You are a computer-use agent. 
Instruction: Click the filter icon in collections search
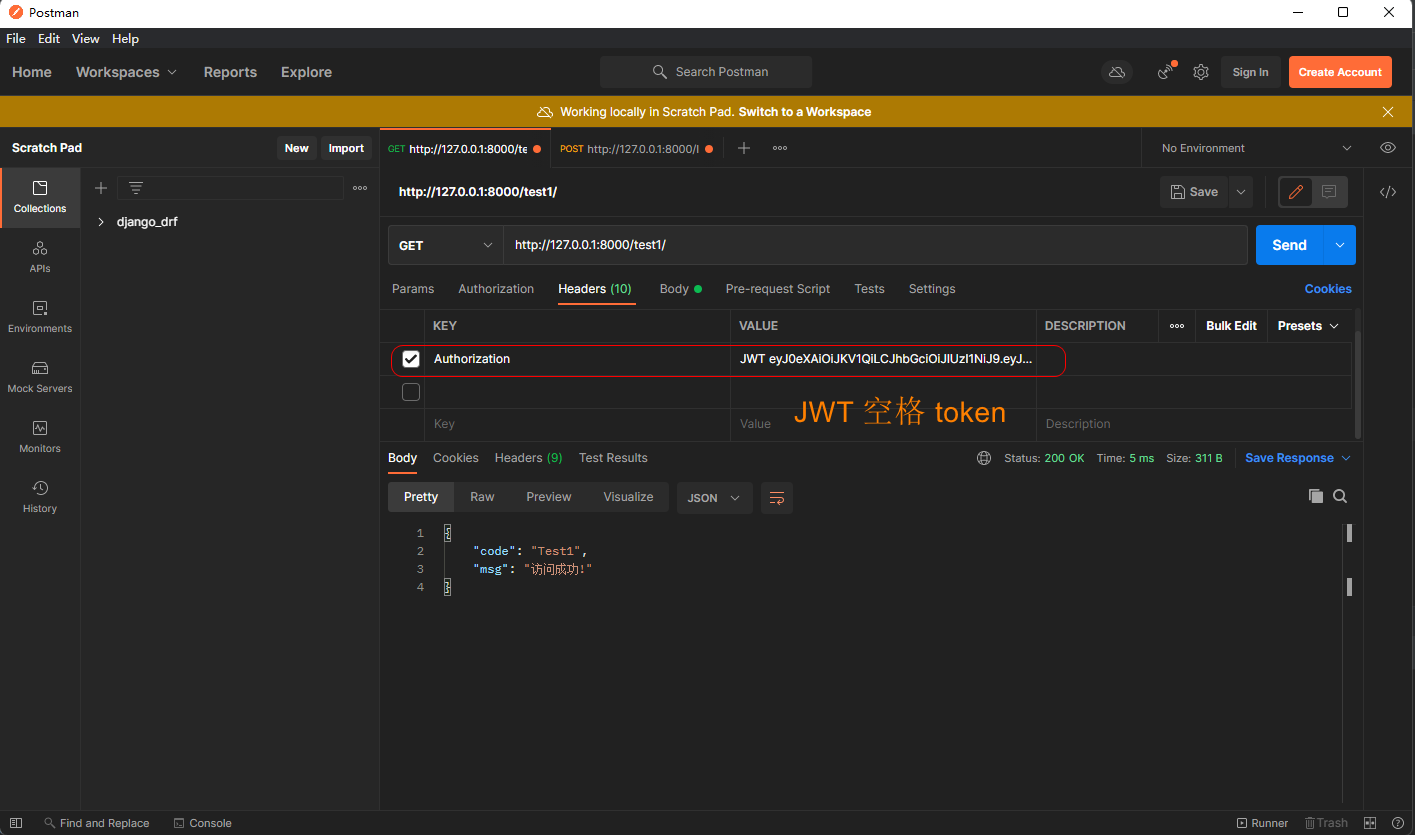[136, 188]
